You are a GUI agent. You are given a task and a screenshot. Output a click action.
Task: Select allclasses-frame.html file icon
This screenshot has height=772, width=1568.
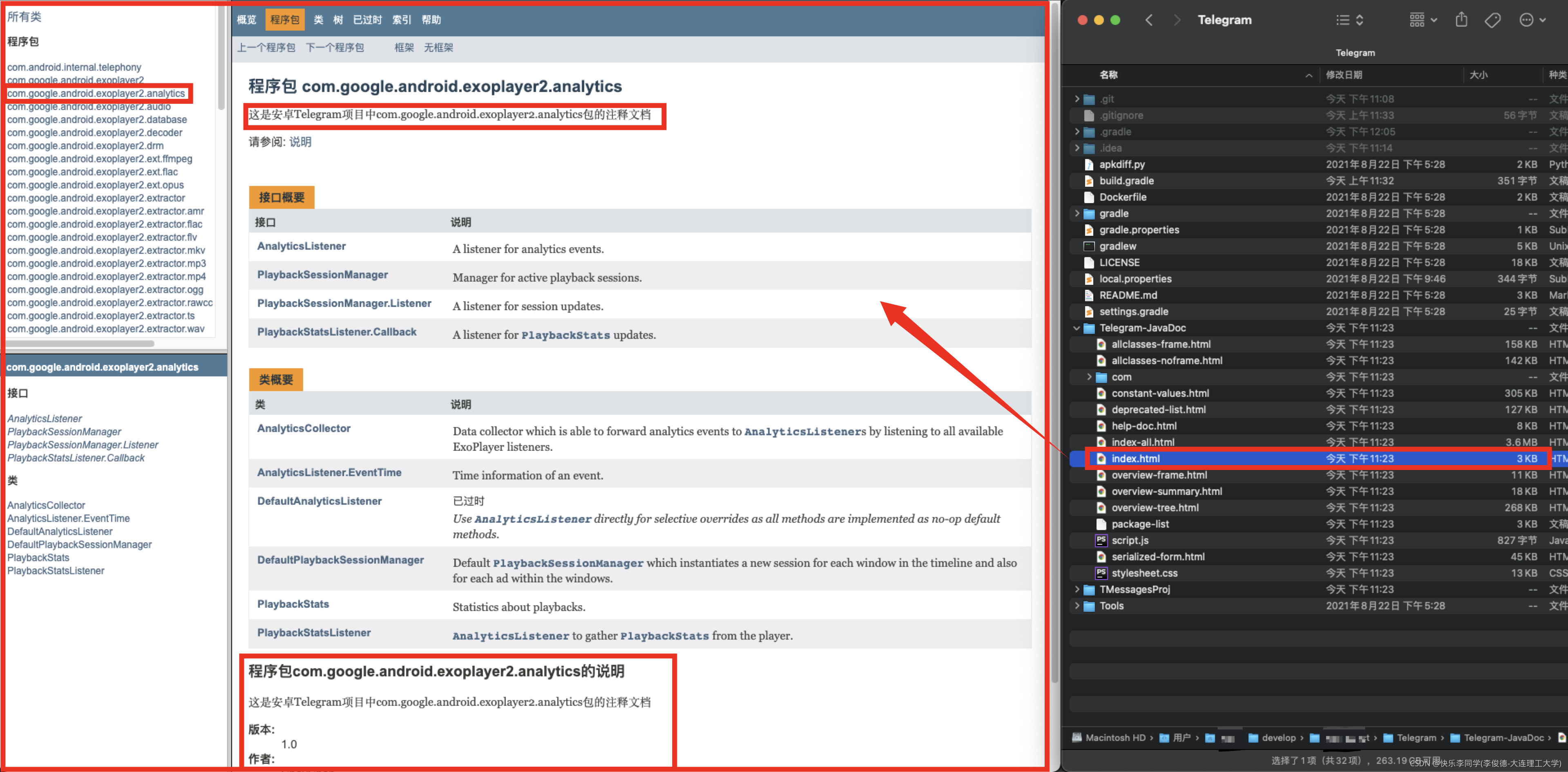point(1101,344)
